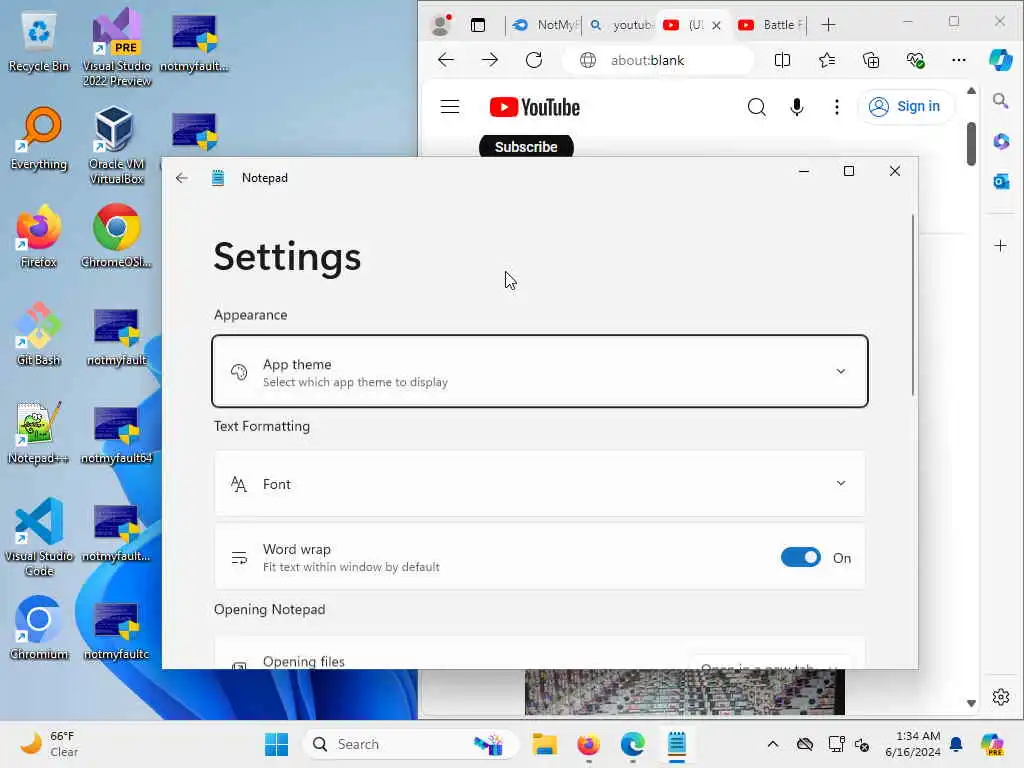This screenshot has height=768, width=1024.
Task: Click Edge forward navigation arrow
Action: [490, 60]
